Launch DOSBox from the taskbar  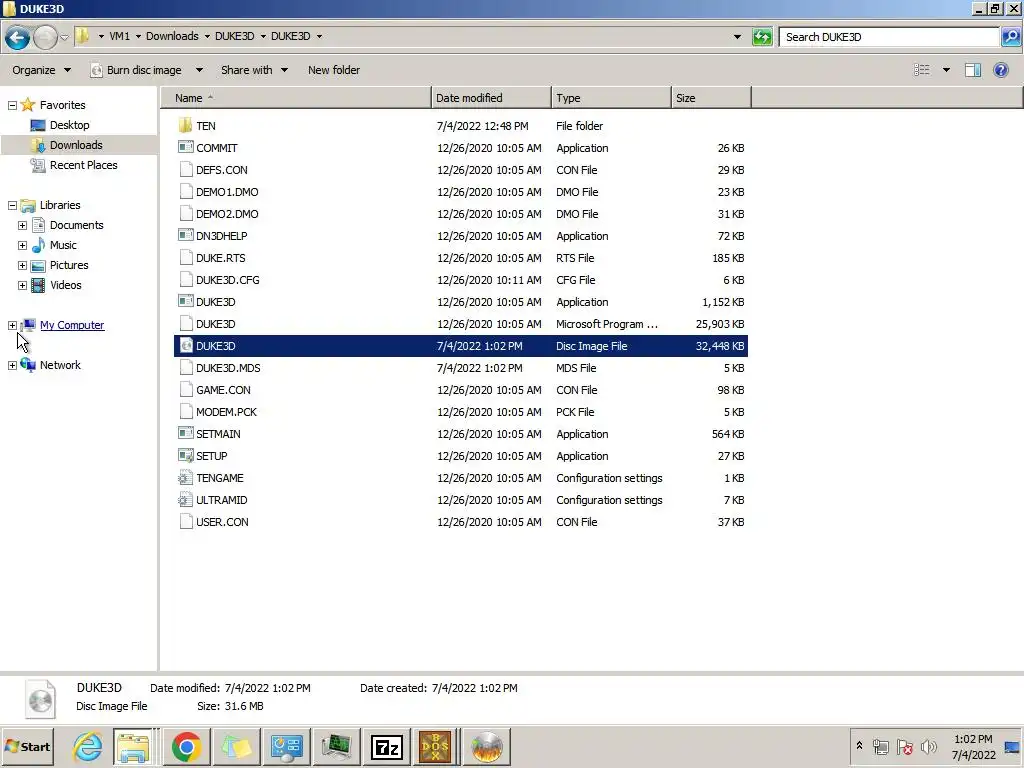(x=436, y=746)
